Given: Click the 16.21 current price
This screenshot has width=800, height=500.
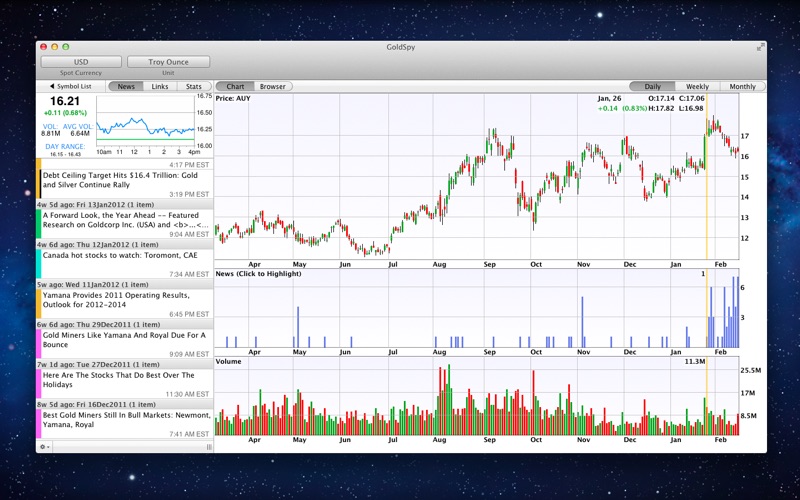Looking at the screenshot, I should pos(65,102).
